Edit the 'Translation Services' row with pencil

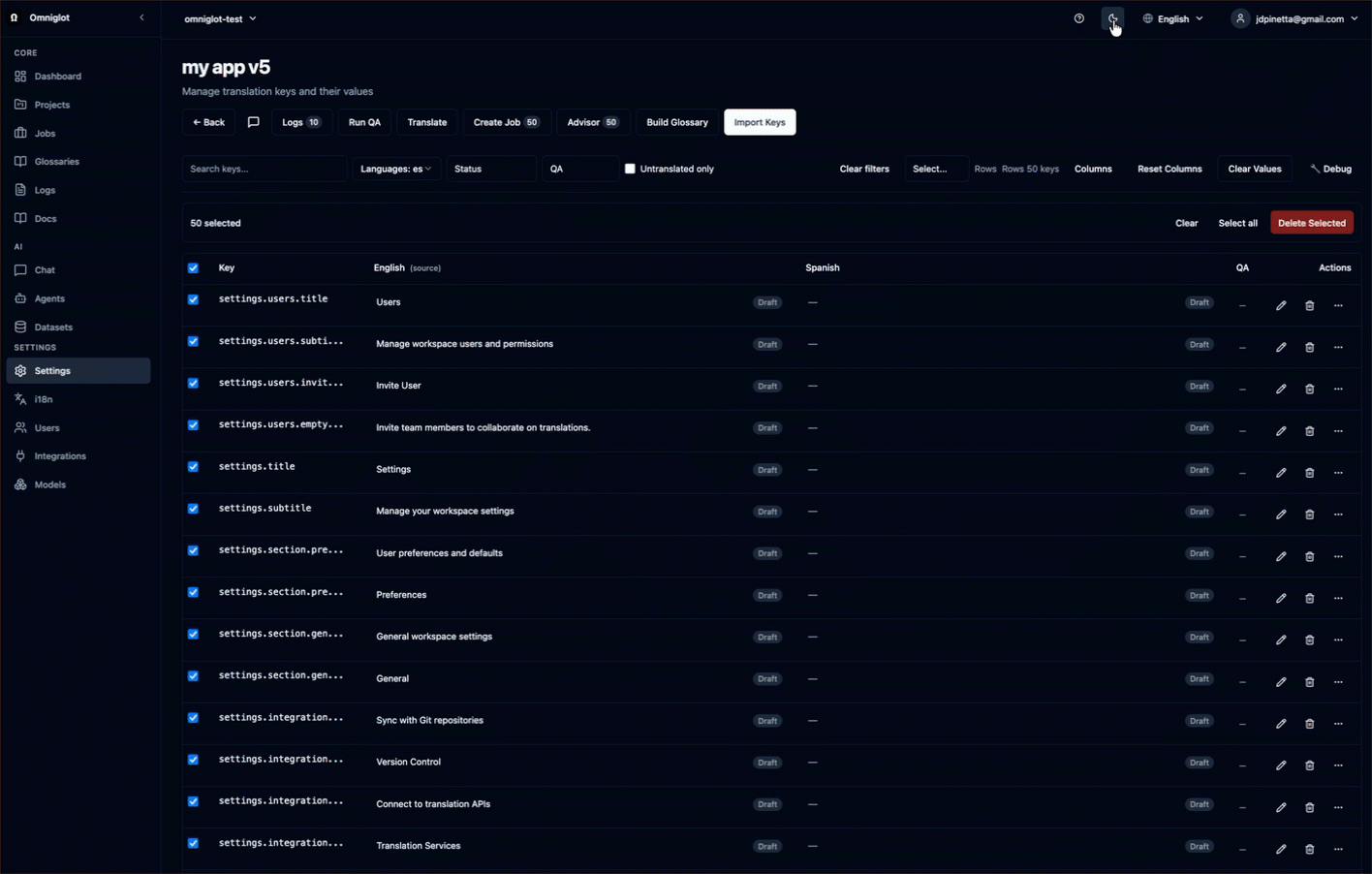[x=1281, y=849]
